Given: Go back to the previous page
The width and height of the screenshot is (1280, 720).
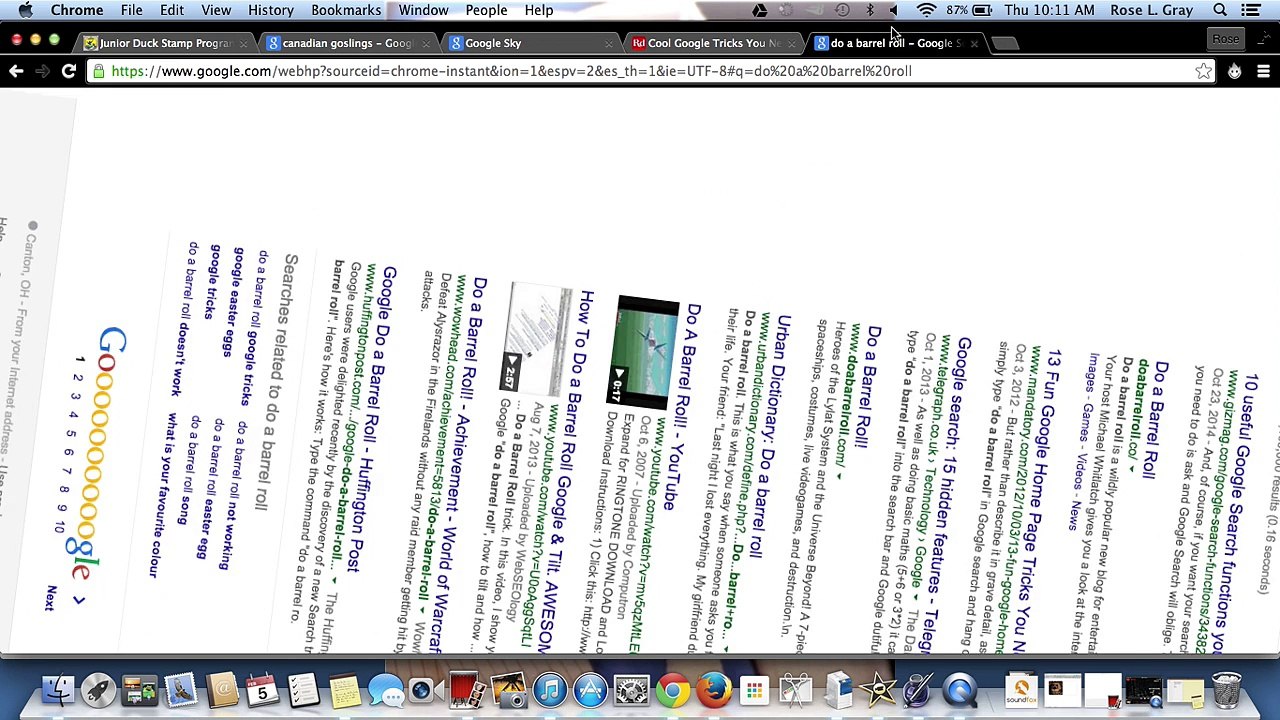Looking at the screenshot, I should pyautogui.click(x=16, y=71).
